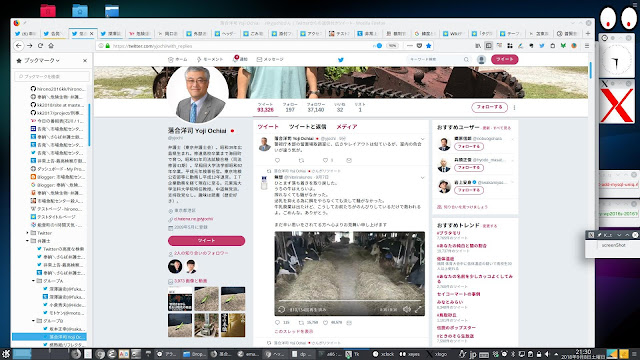Close the bookmarks sidebar with X
640x360 pixels.
[85, 60]
